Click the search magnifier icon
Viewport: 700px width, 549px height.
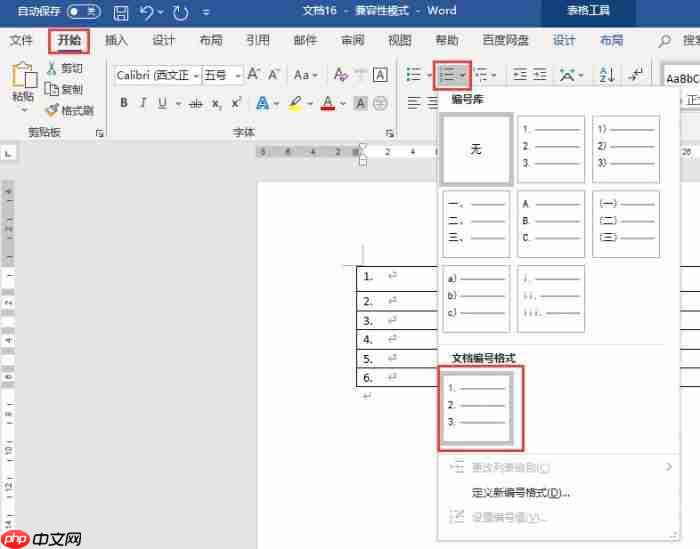[664, 41]
